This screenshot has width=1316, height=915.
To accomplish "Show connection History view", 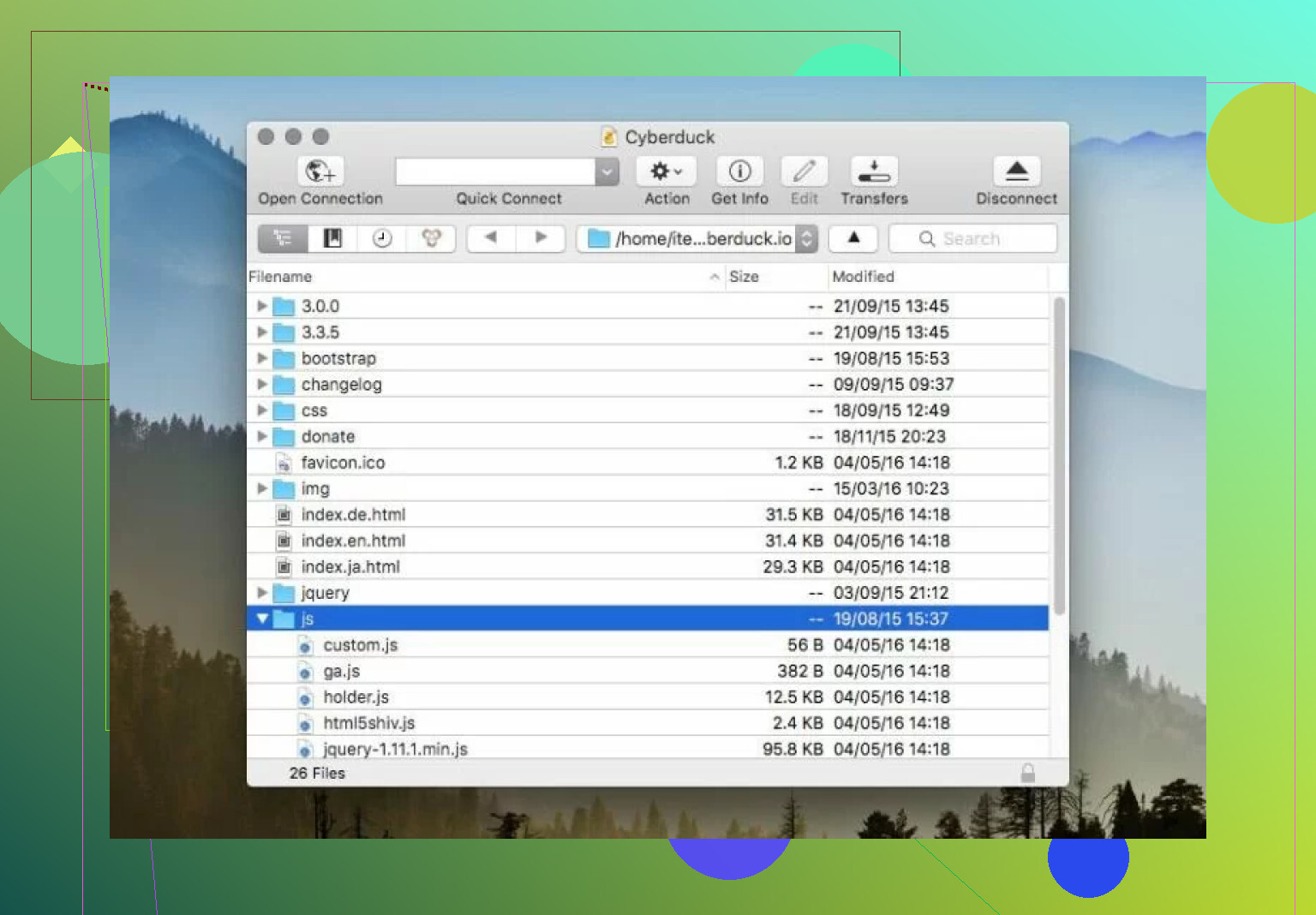I will click(x=382, y=238).
